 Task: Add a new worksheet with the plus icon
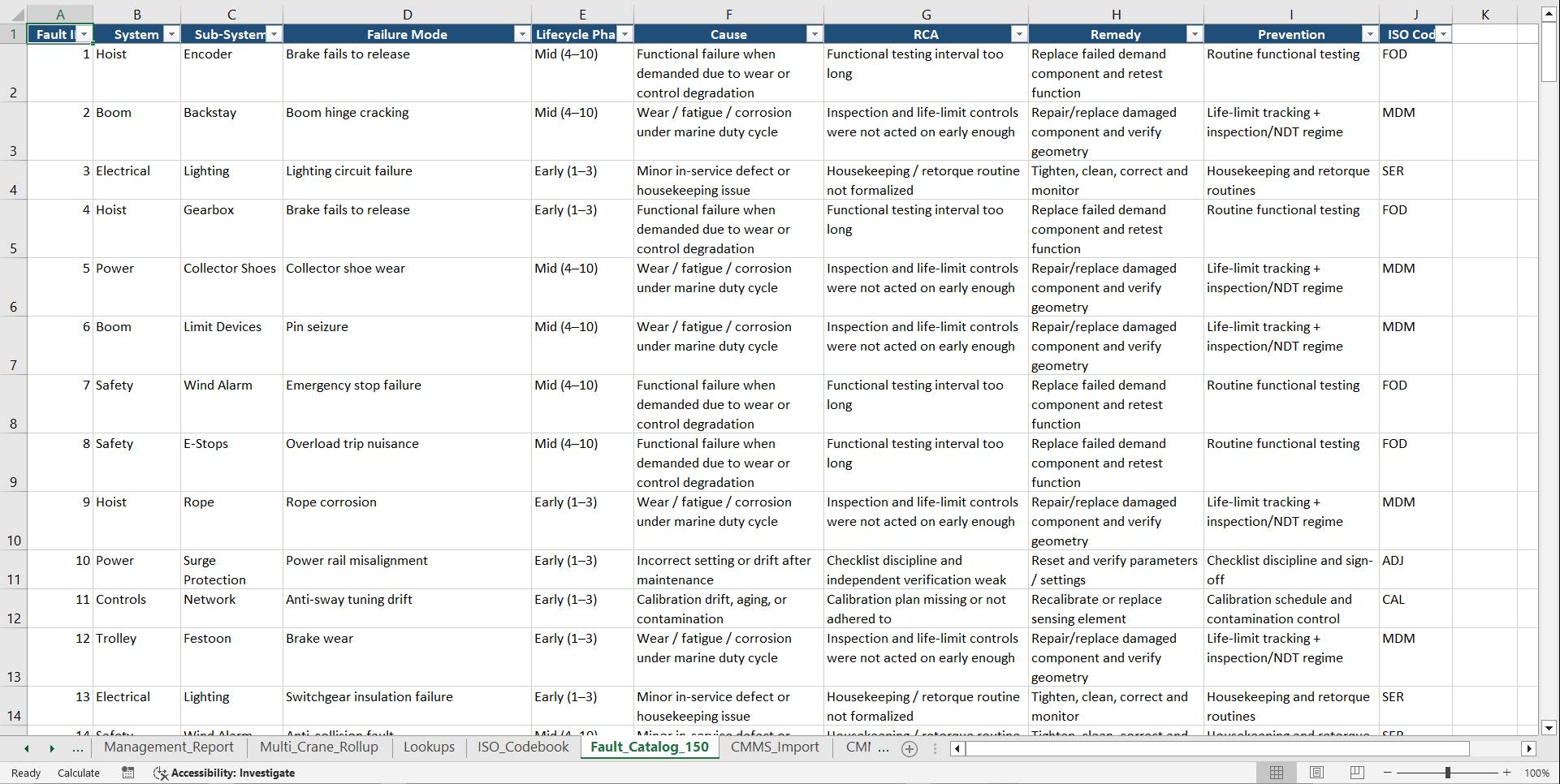(909, 748)
